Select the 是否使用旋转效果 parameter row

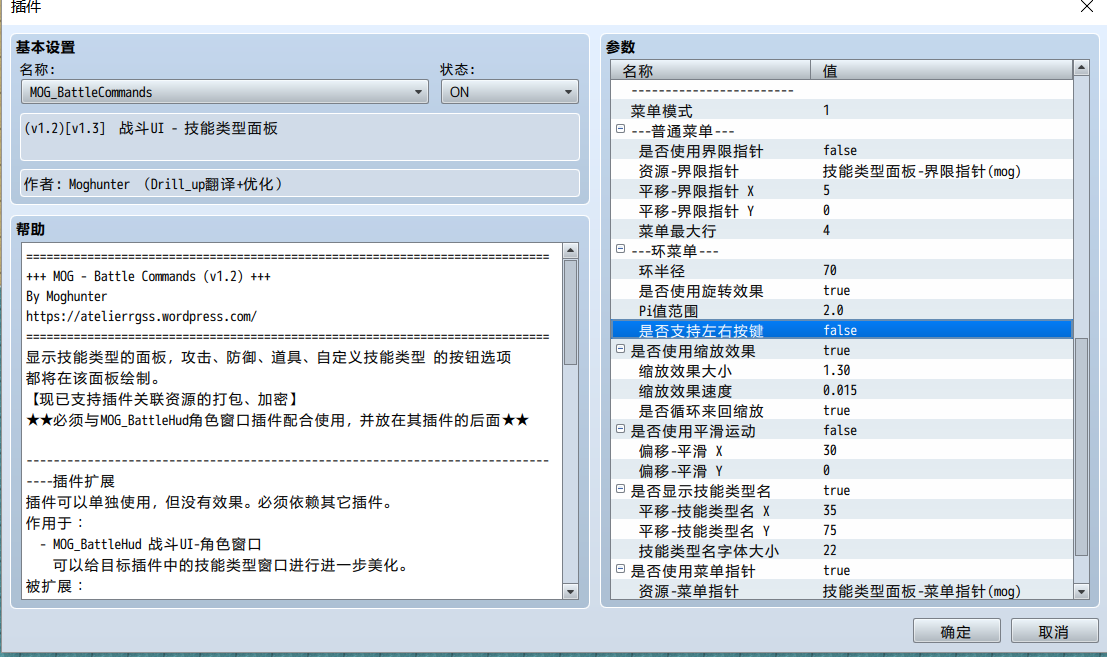pos(842,291)
